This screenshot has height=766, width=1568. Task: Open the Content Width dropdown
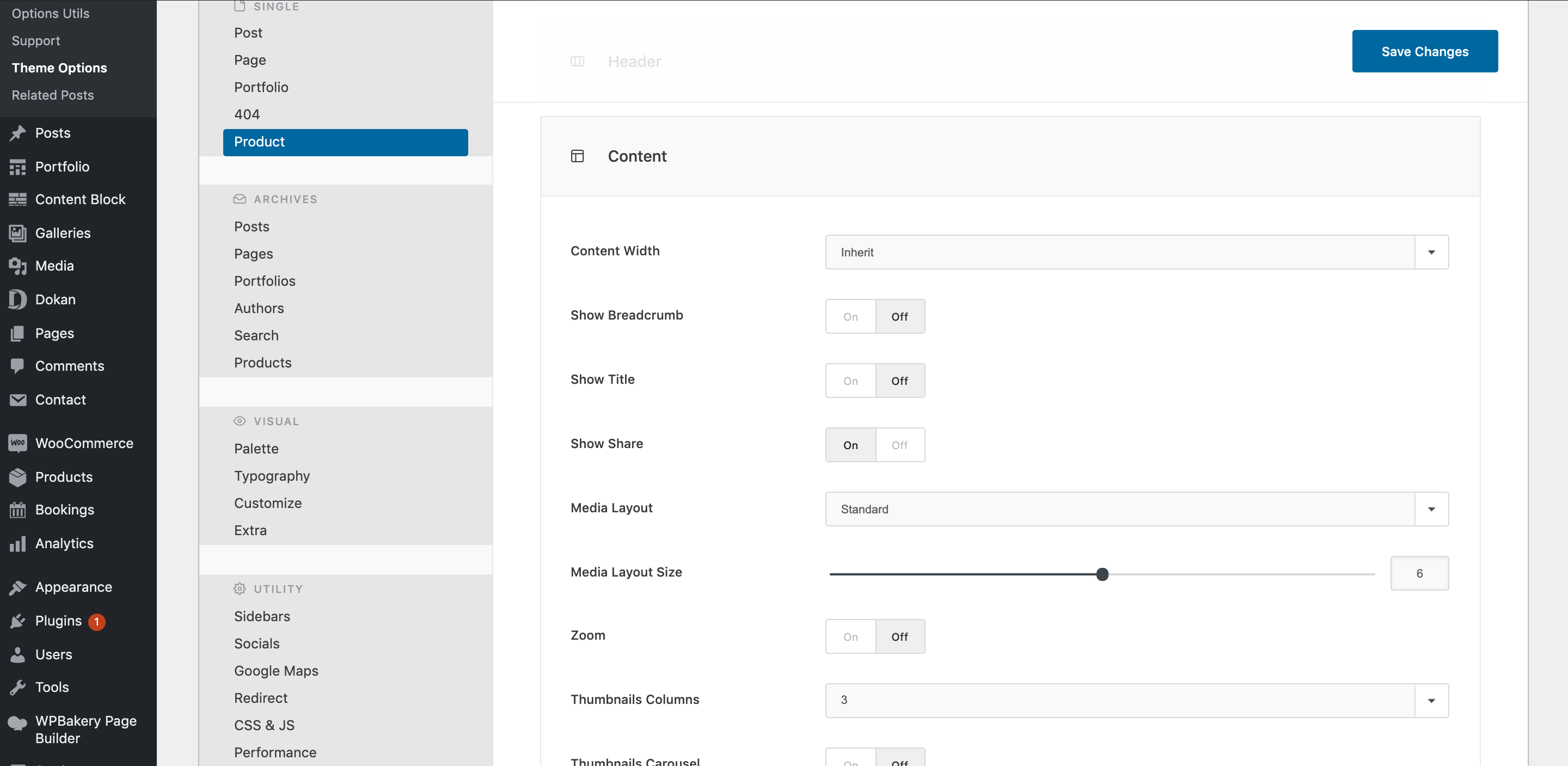click(x=1136, y=252)
